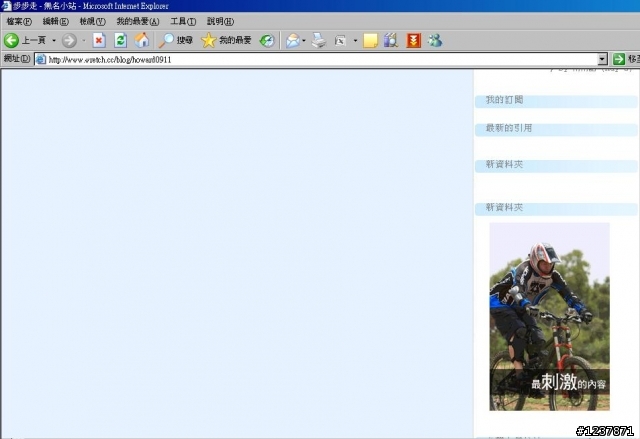640x439 pixels.
Task: Open the Edit button dropdown arrow
Action: tap(355, 40)
